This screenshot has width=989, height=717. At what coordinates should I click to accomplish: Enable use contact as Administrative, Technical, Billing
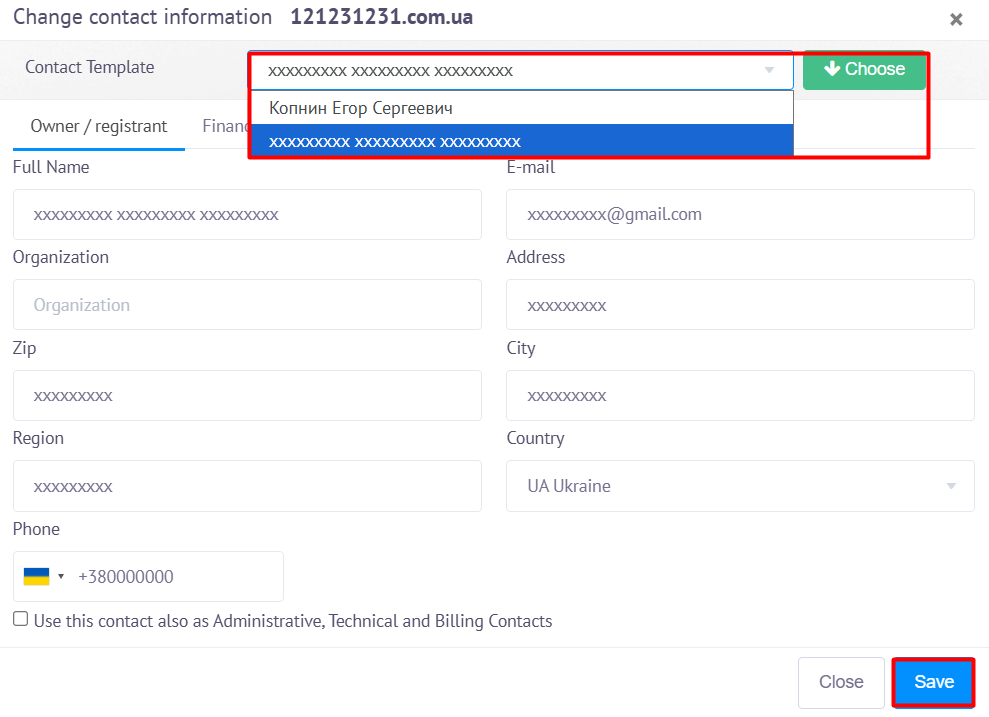(x=21, y=619)
